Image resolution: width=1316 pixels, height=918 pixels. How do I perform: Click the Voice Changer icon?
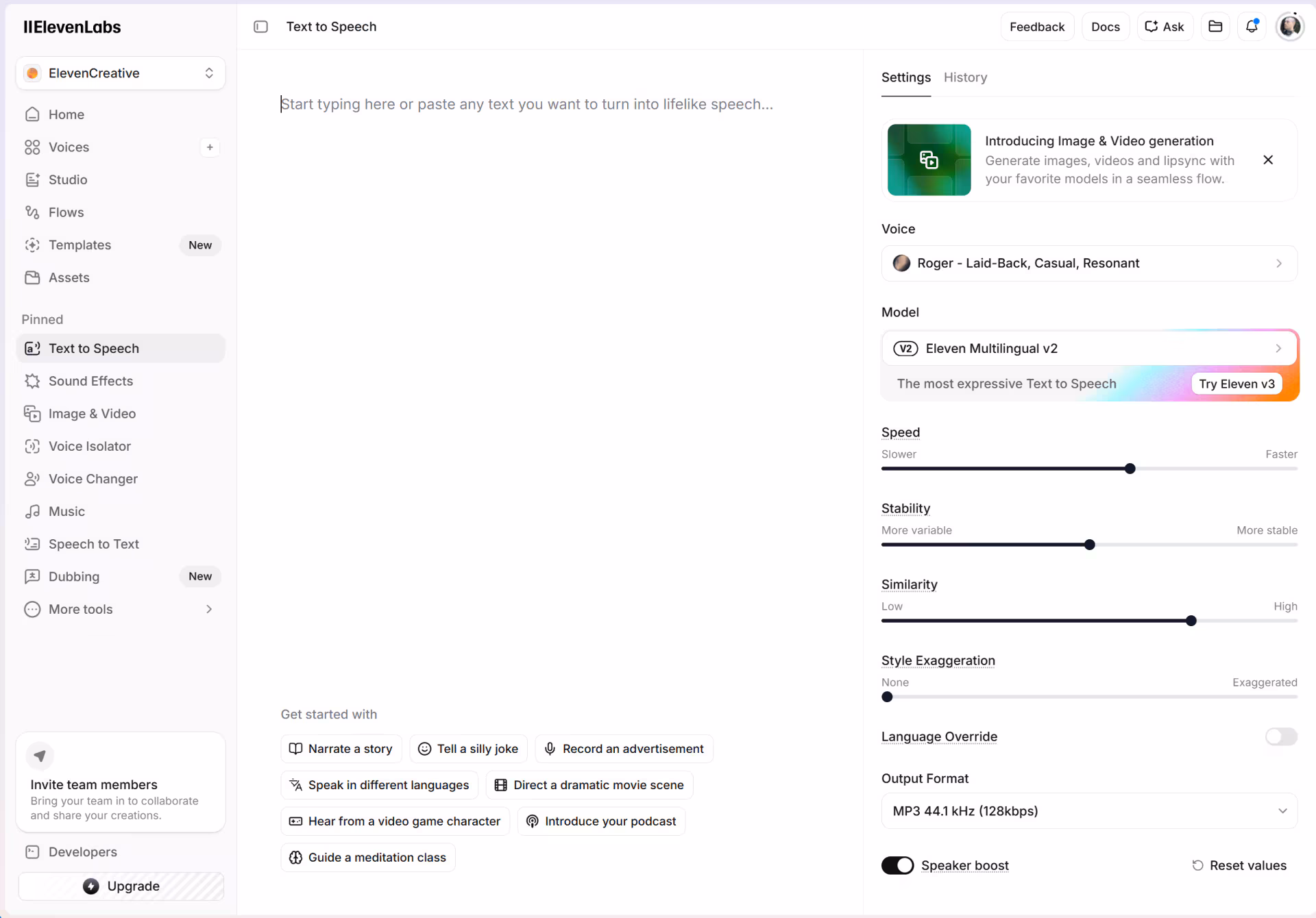(32, 479)
